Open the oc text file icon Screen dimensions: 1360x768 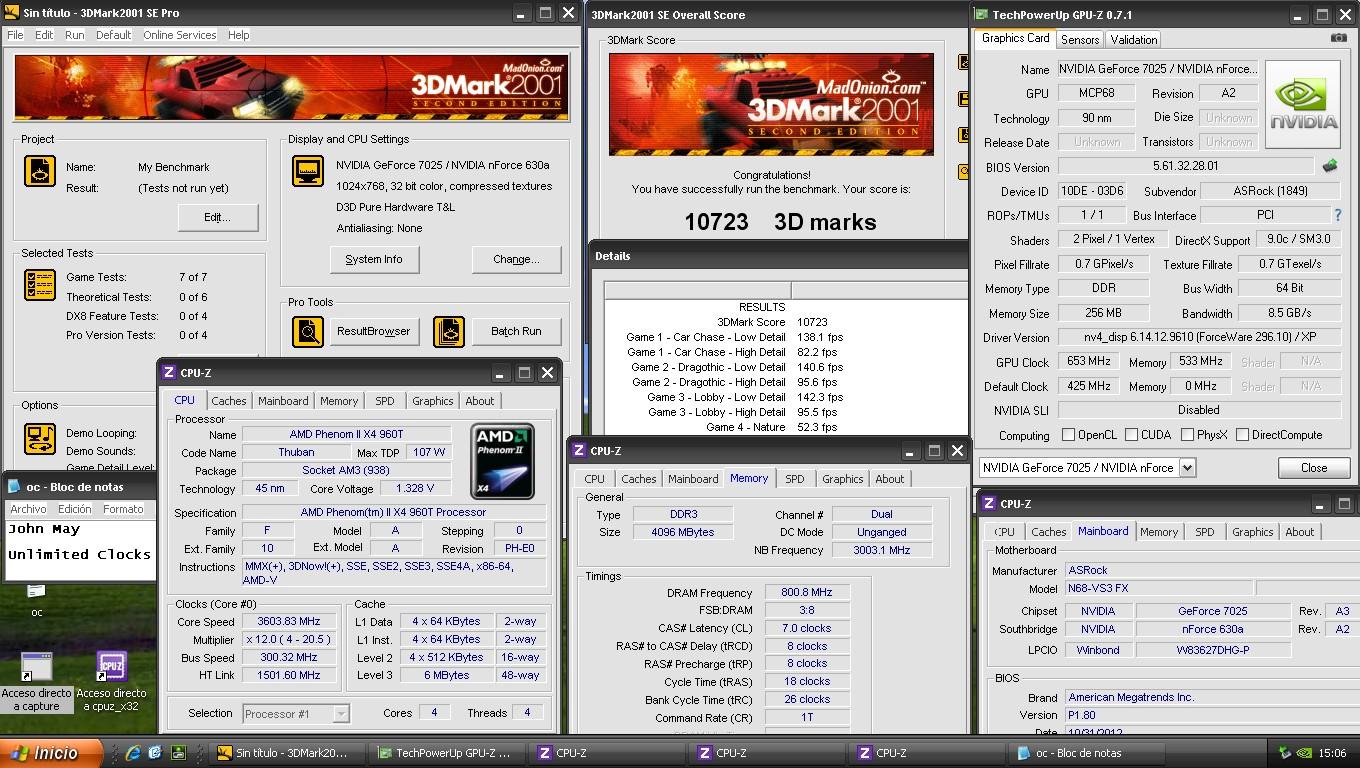point(36,600)
